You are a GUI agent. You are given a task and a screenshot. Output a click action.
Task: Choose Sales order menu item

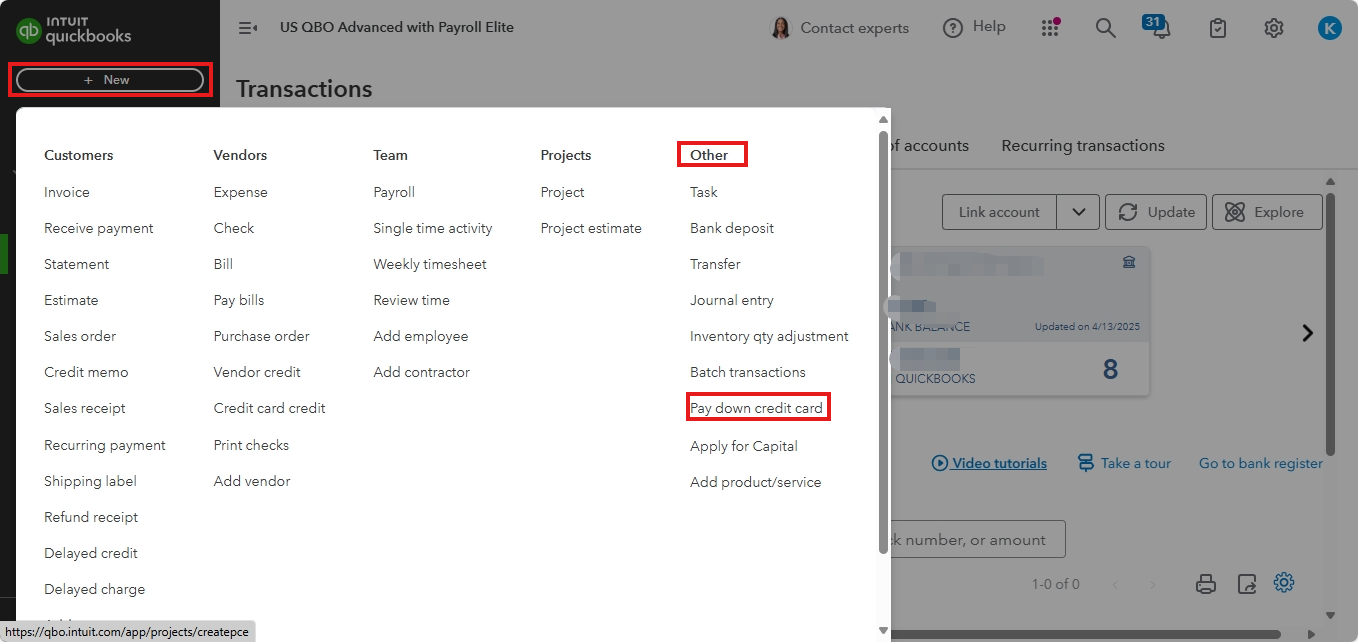pos(80,336)
